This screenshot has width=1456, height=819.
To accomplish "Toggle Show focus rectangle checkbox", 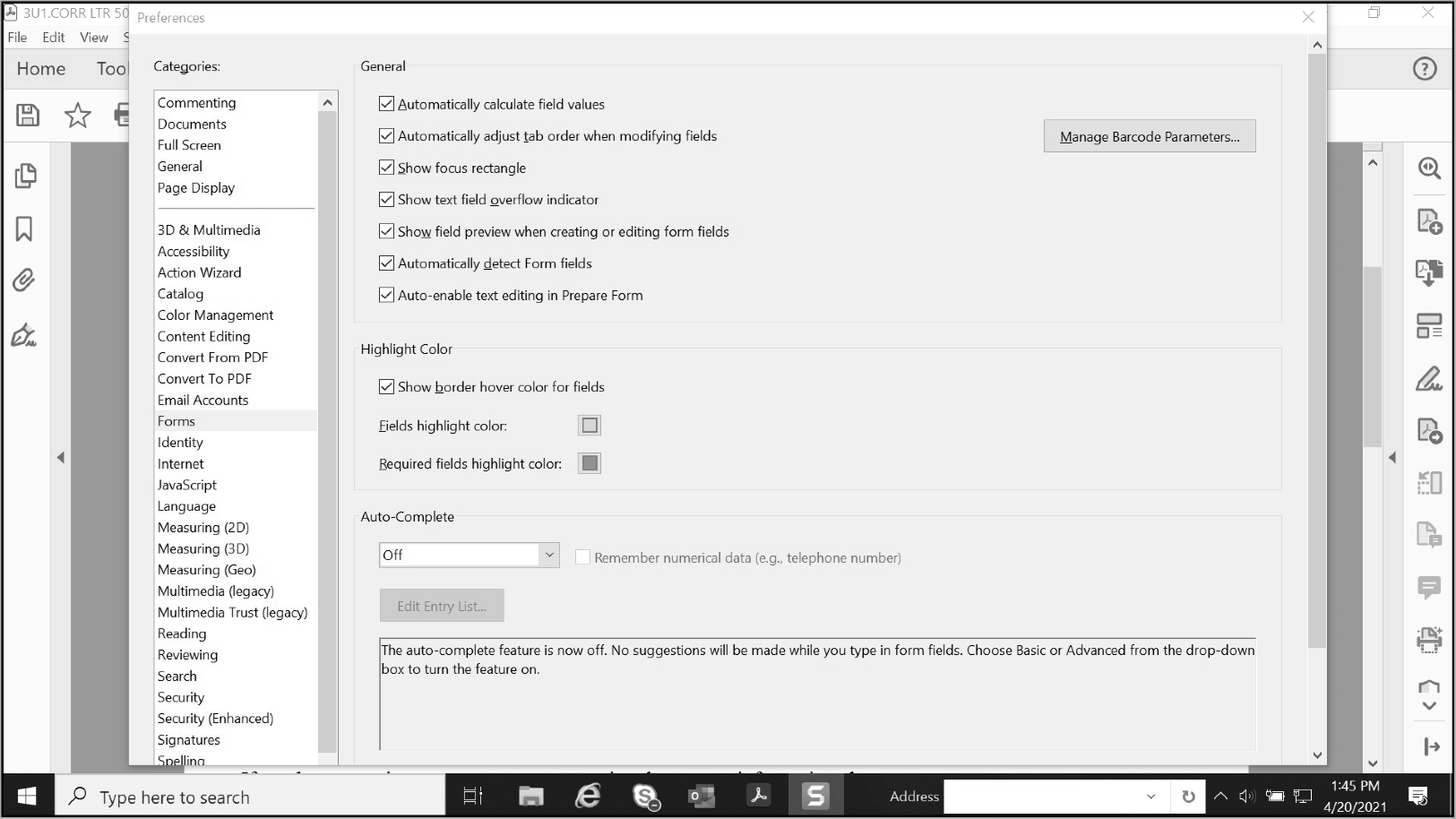I will (x=387, y=168).
